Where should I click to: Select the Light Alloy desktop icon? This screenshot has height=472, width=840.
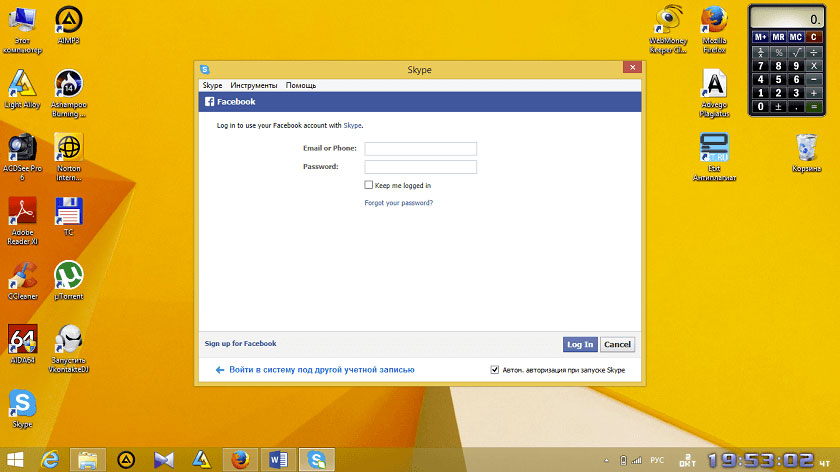[22, 89]
